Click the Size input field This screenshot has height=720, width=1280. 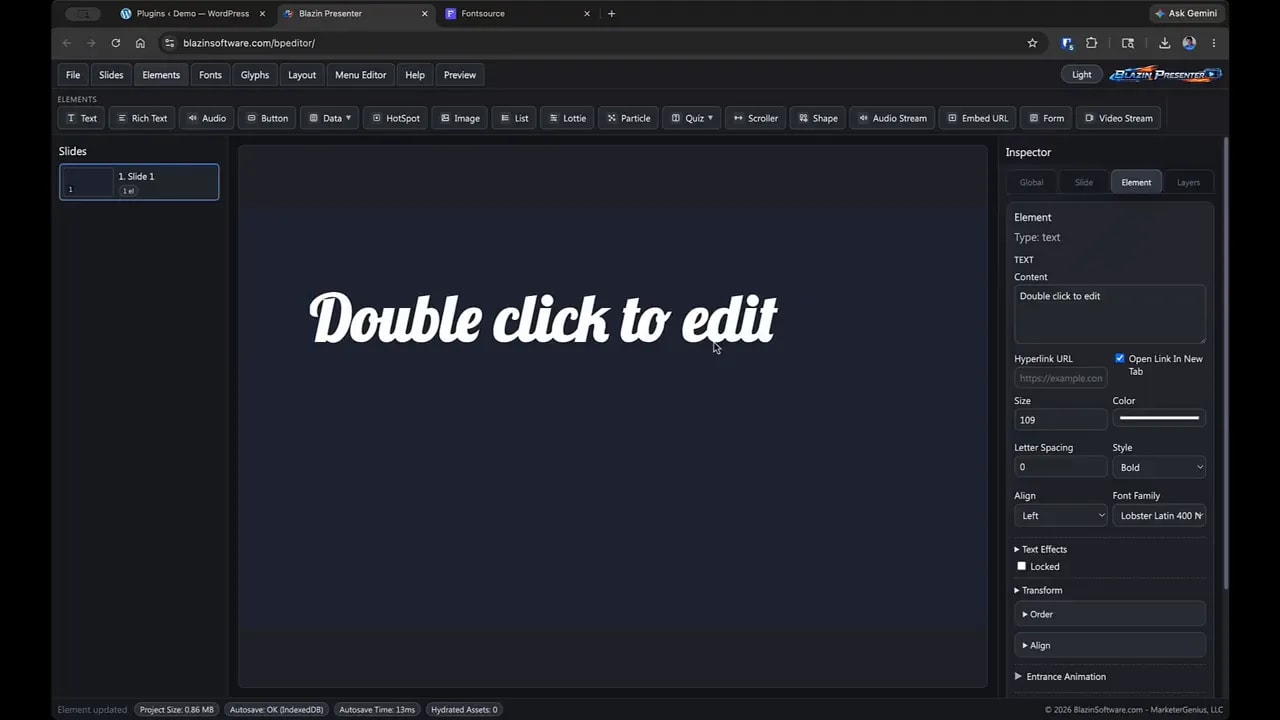pyautogui.click(x=1060, y=420)
